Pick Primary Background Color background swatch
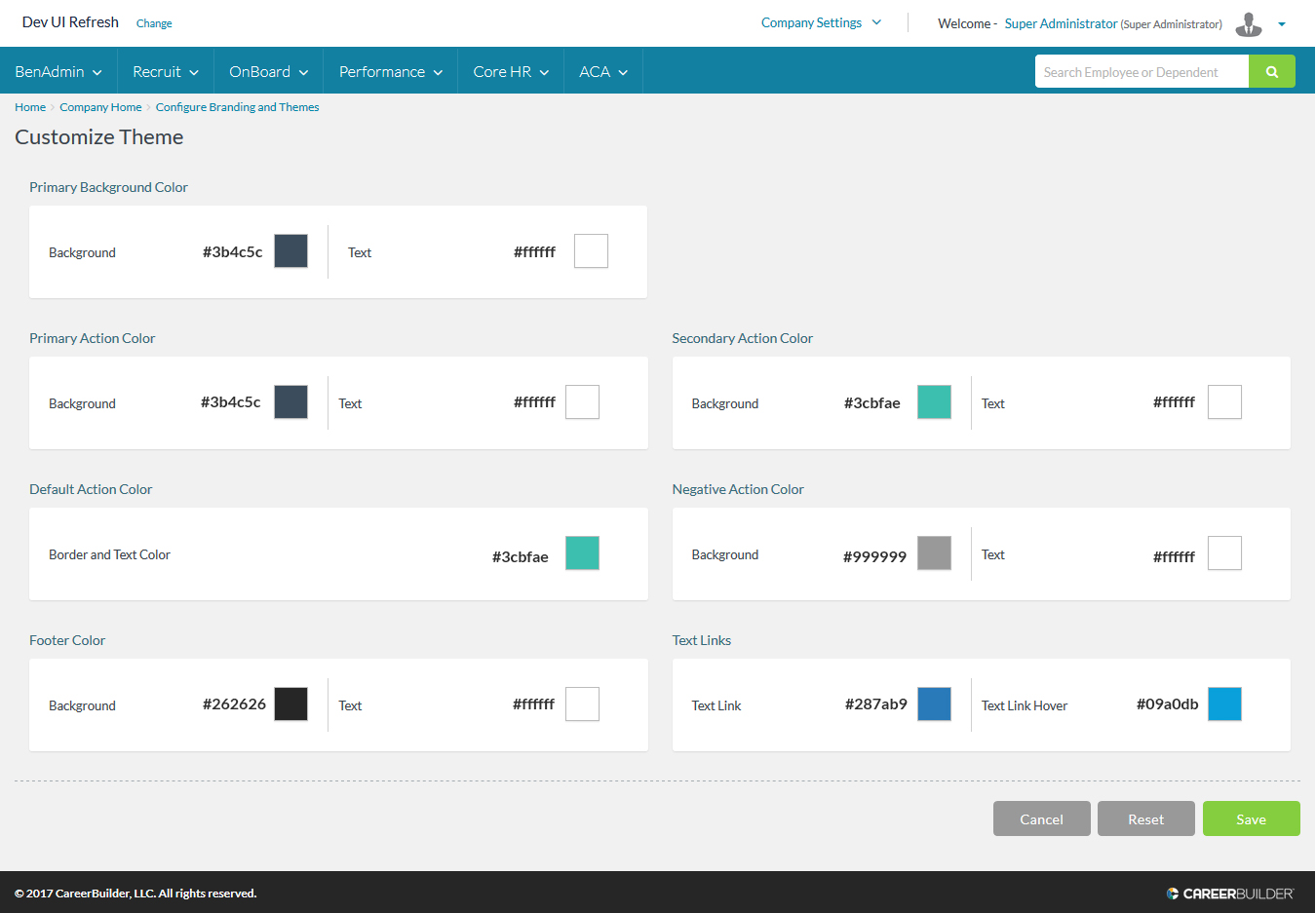The width and height of the screenshot is (1316, 913). 290,251
